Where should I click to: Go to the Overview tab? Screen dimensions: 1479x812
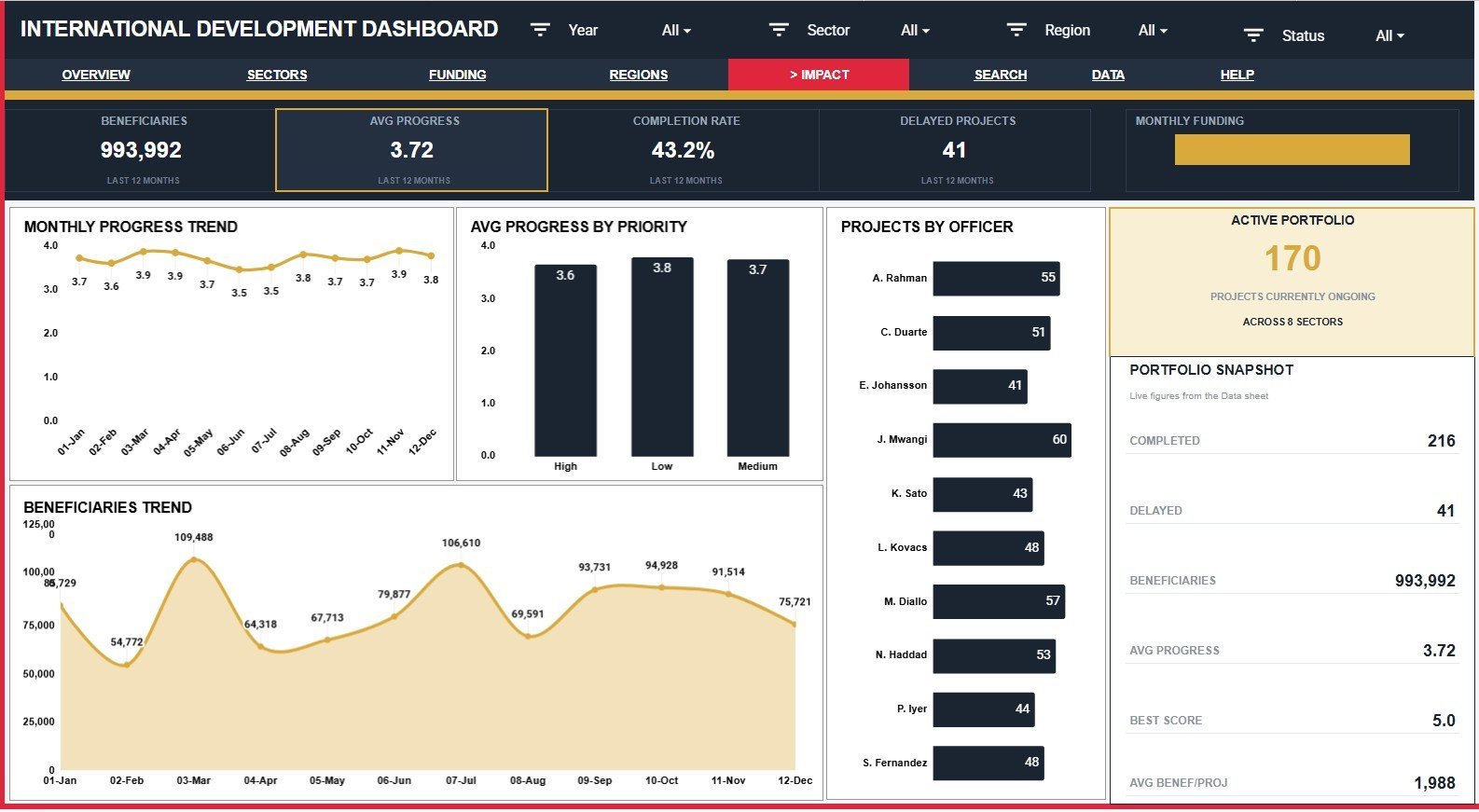[96, 75]
